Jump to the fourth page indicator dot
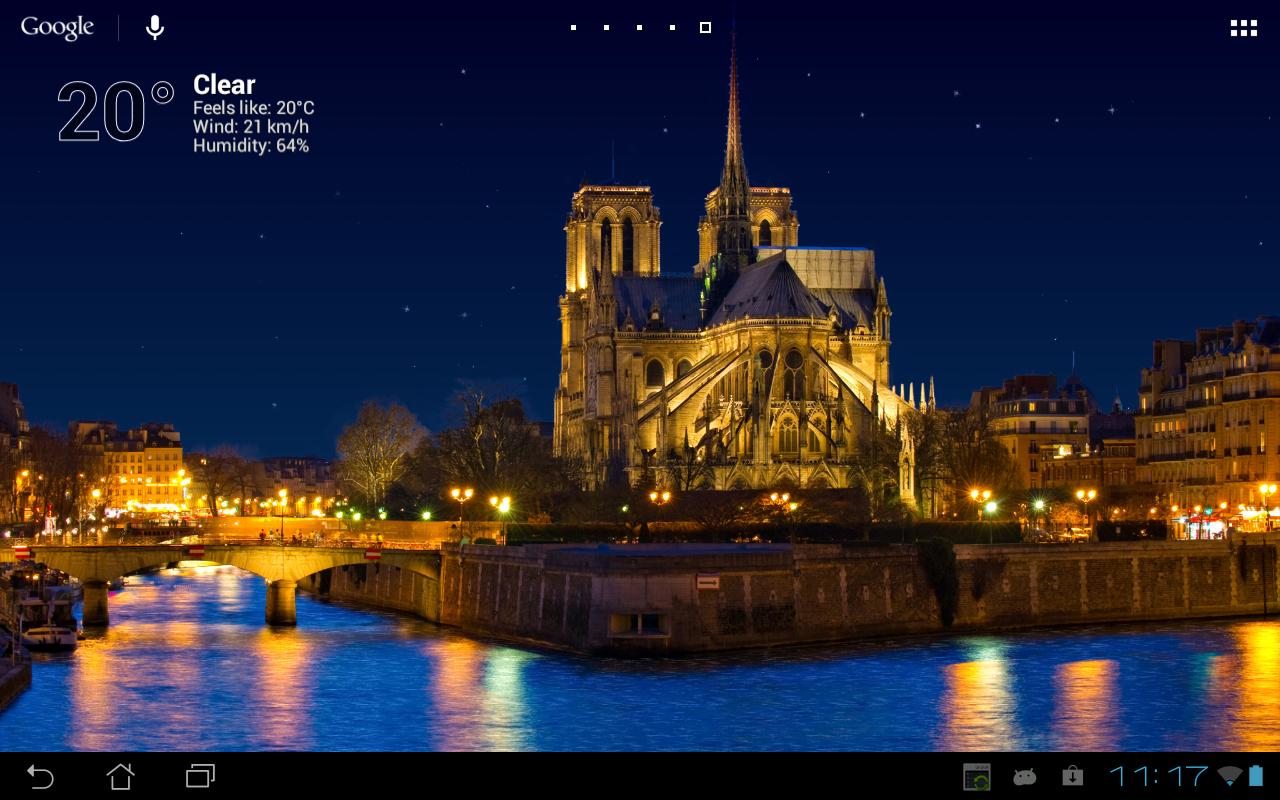The width and height of the screenshot is (1280, 800). 672,28
